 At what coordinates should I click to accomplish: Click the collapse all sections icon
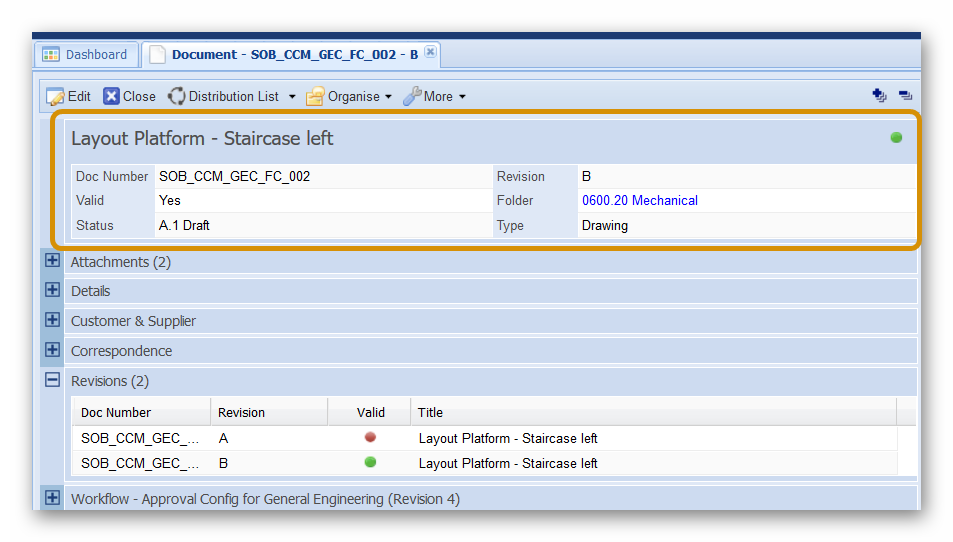(904, 96)
